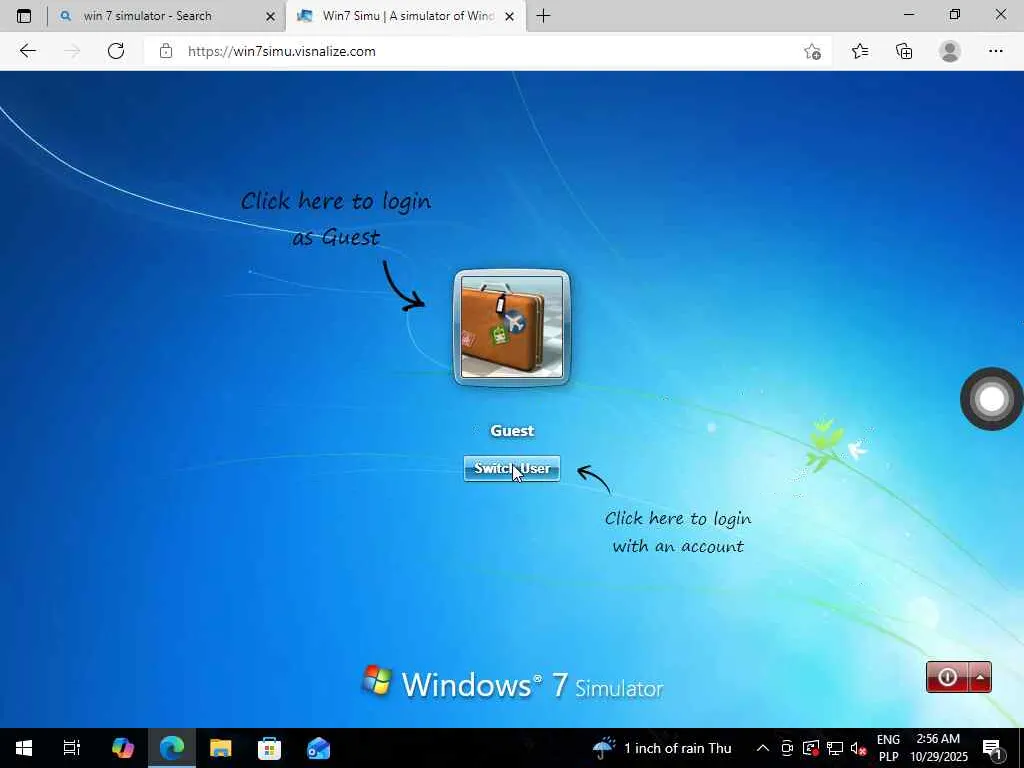The image size is (1024, 768).
Task: Open Task View on the taskbar
Action: 71,748
